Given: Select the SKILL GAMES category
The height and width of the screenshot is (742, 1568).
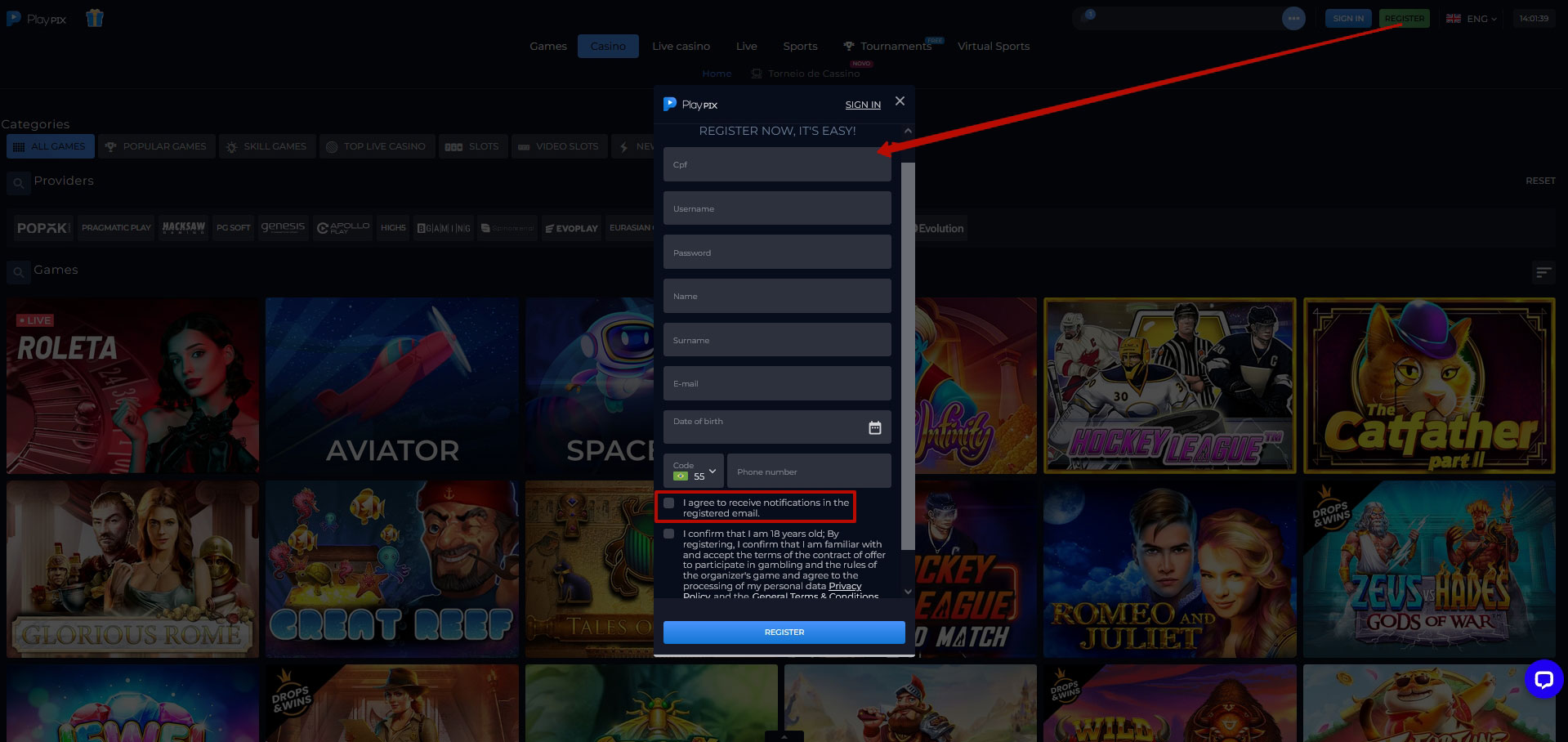Looking at the screenshot, I should pos(267,146).
